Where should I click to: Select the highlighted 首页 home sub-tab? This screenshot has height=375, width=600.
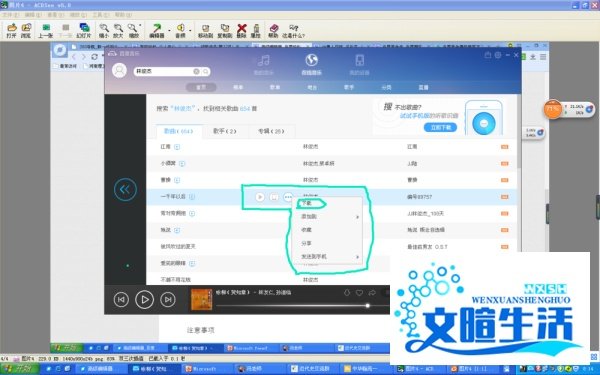201,87
